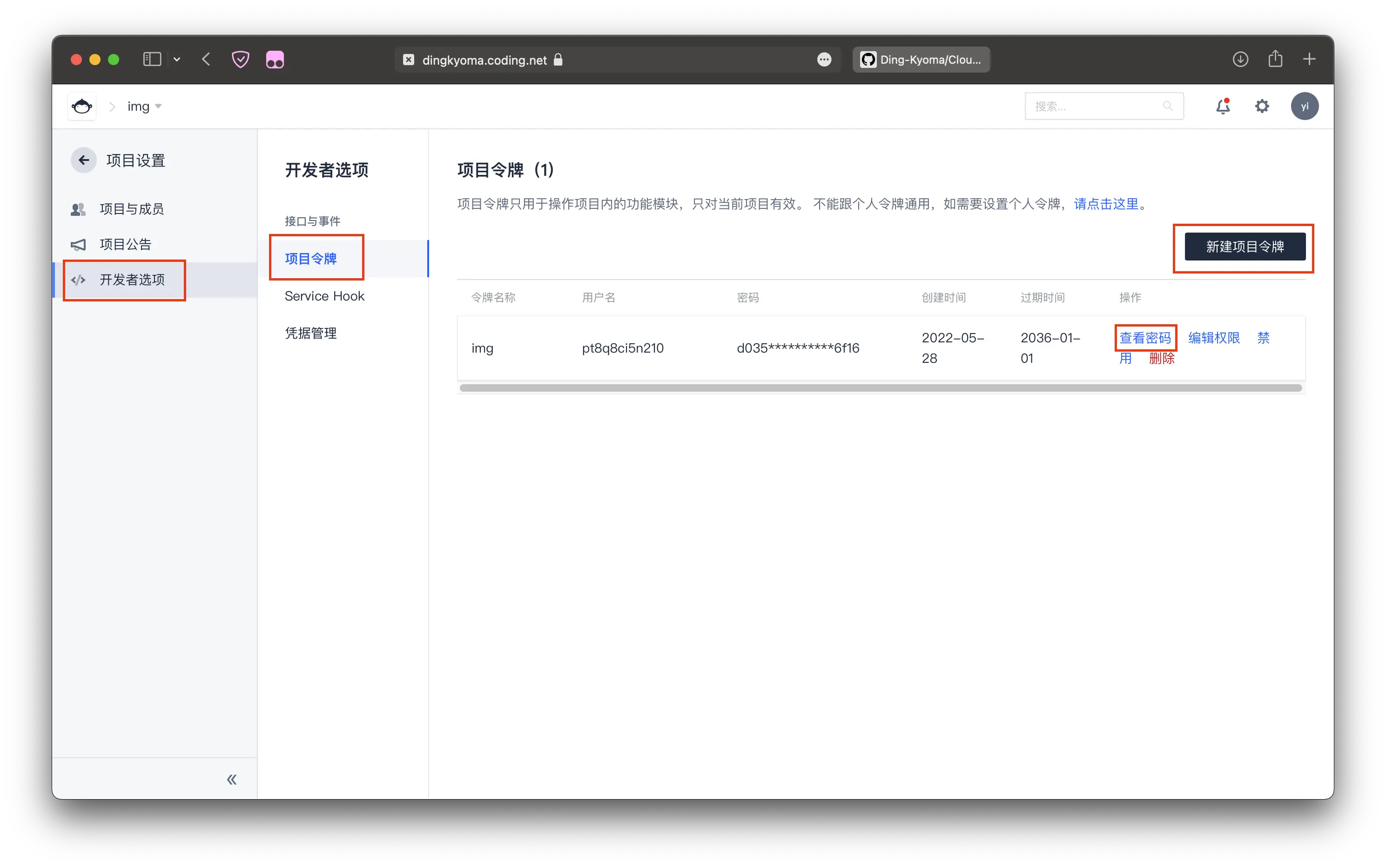The width and height of the screenshot is (1386, 868).
Task: Click the horizontal table scrollbar
Action: (x=880, y=388)
